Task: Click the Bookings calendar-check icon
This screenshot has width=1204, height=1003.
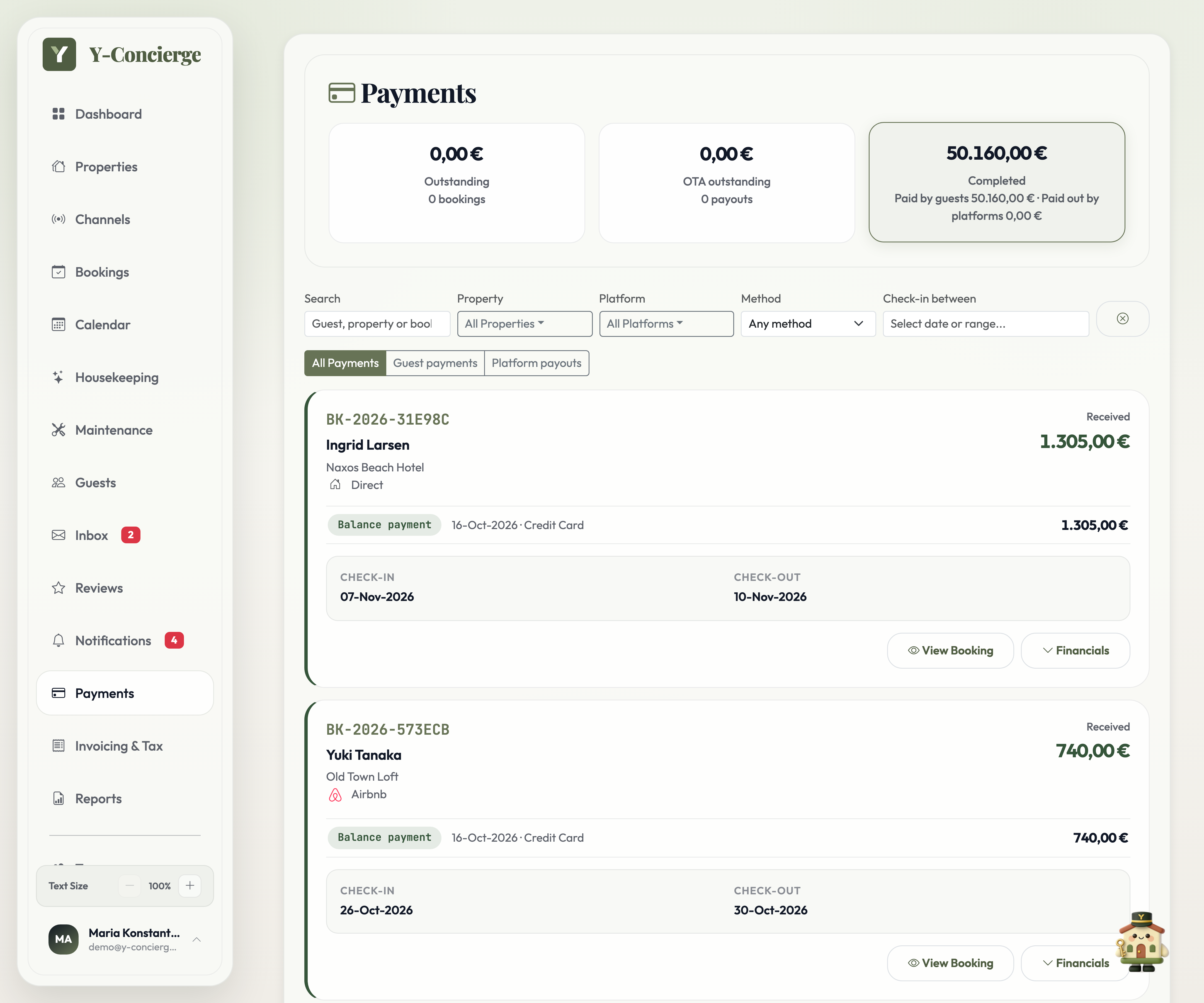Action: 59,272
